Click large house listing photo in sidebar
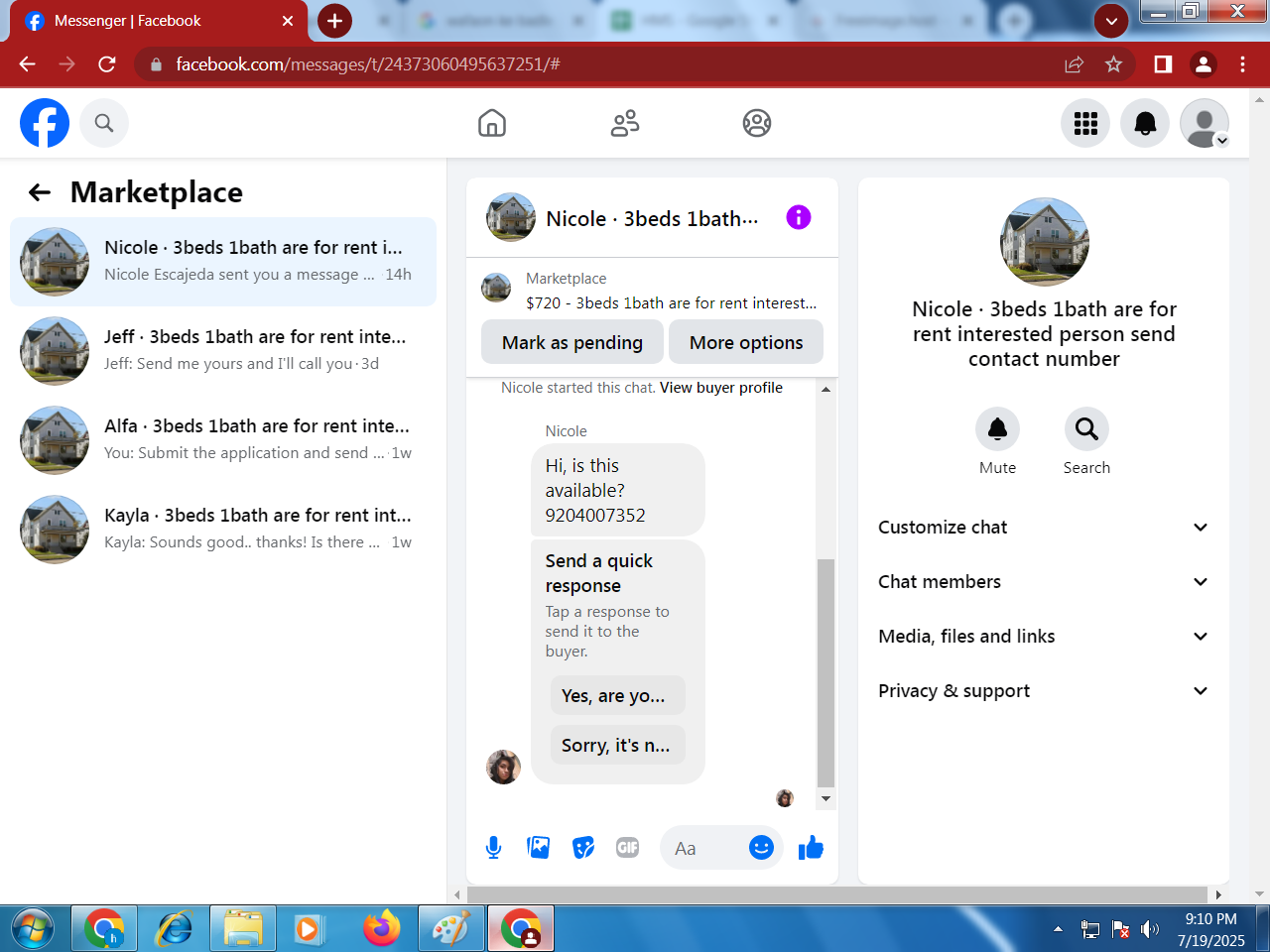Viewport: 1270px width, 952px height. coord(1044,242)
